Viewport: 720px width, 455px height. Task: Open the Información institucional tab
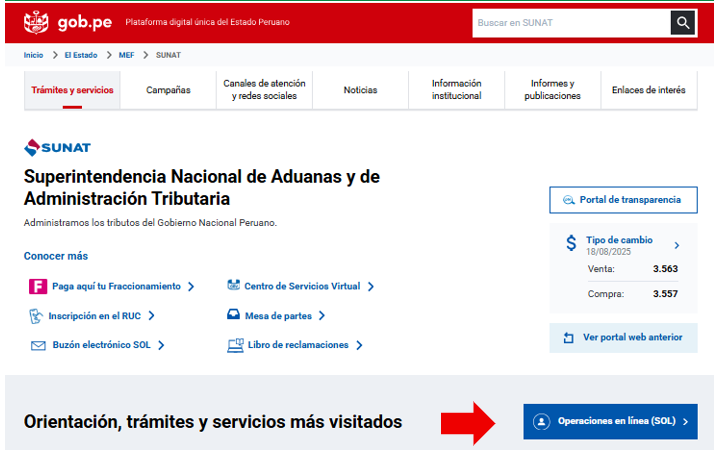point(456,90)
